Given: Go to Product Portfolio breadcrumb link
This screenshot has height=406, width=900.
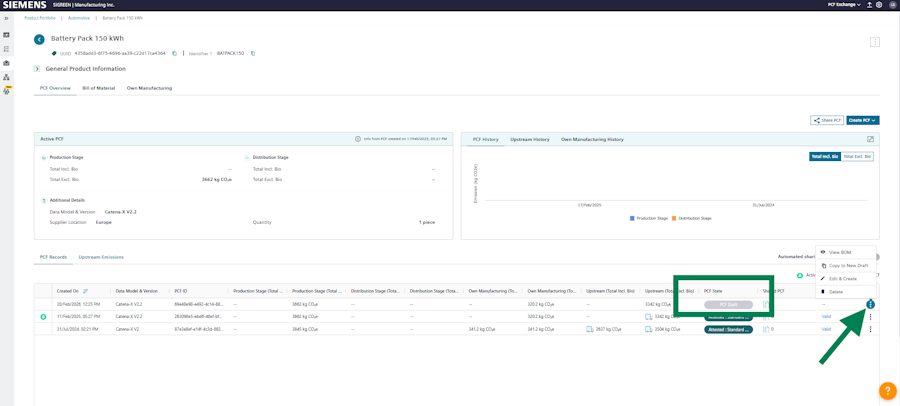Looking at the screenshot, I should [x=40, y=18].
